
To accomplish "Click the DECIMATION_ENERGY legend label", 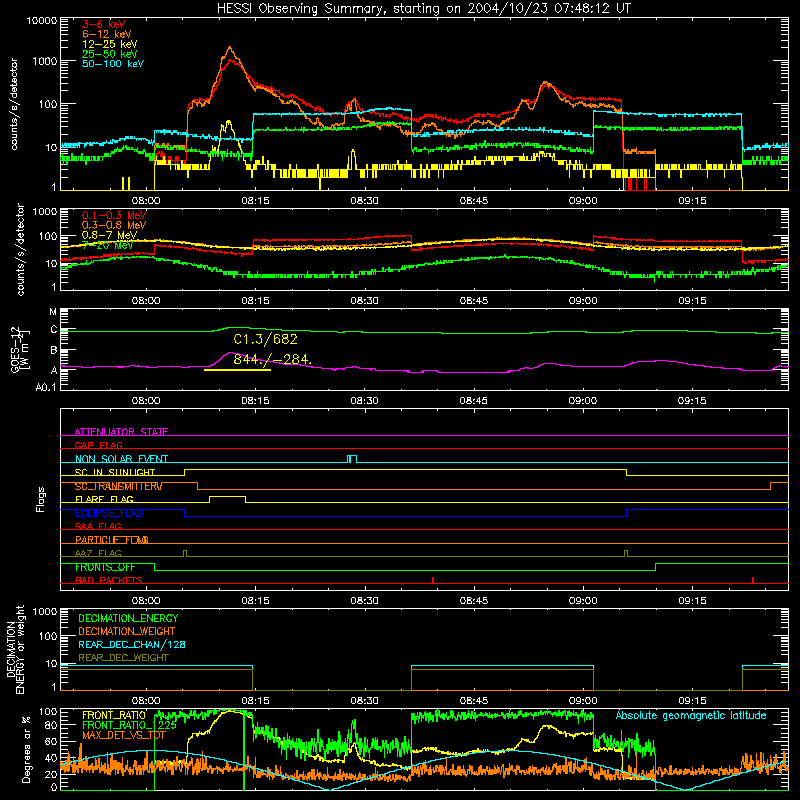I will [x=128, y=618].
